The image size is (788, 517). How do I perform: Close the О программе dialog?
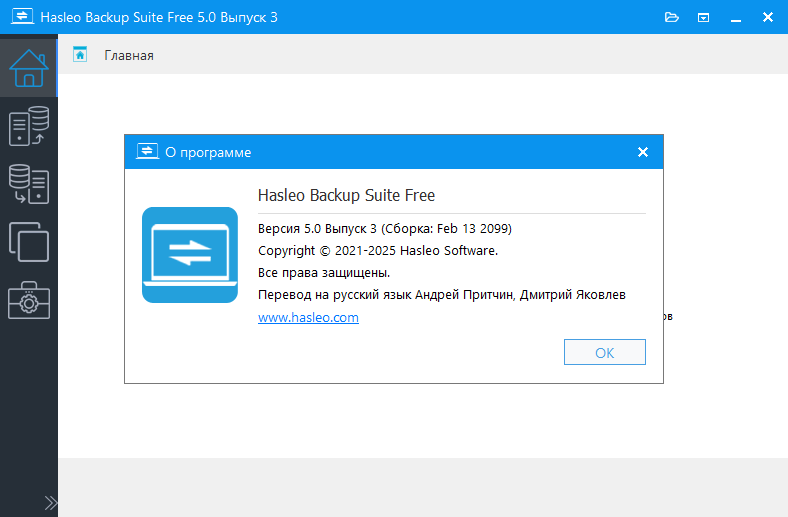point(643,152)
